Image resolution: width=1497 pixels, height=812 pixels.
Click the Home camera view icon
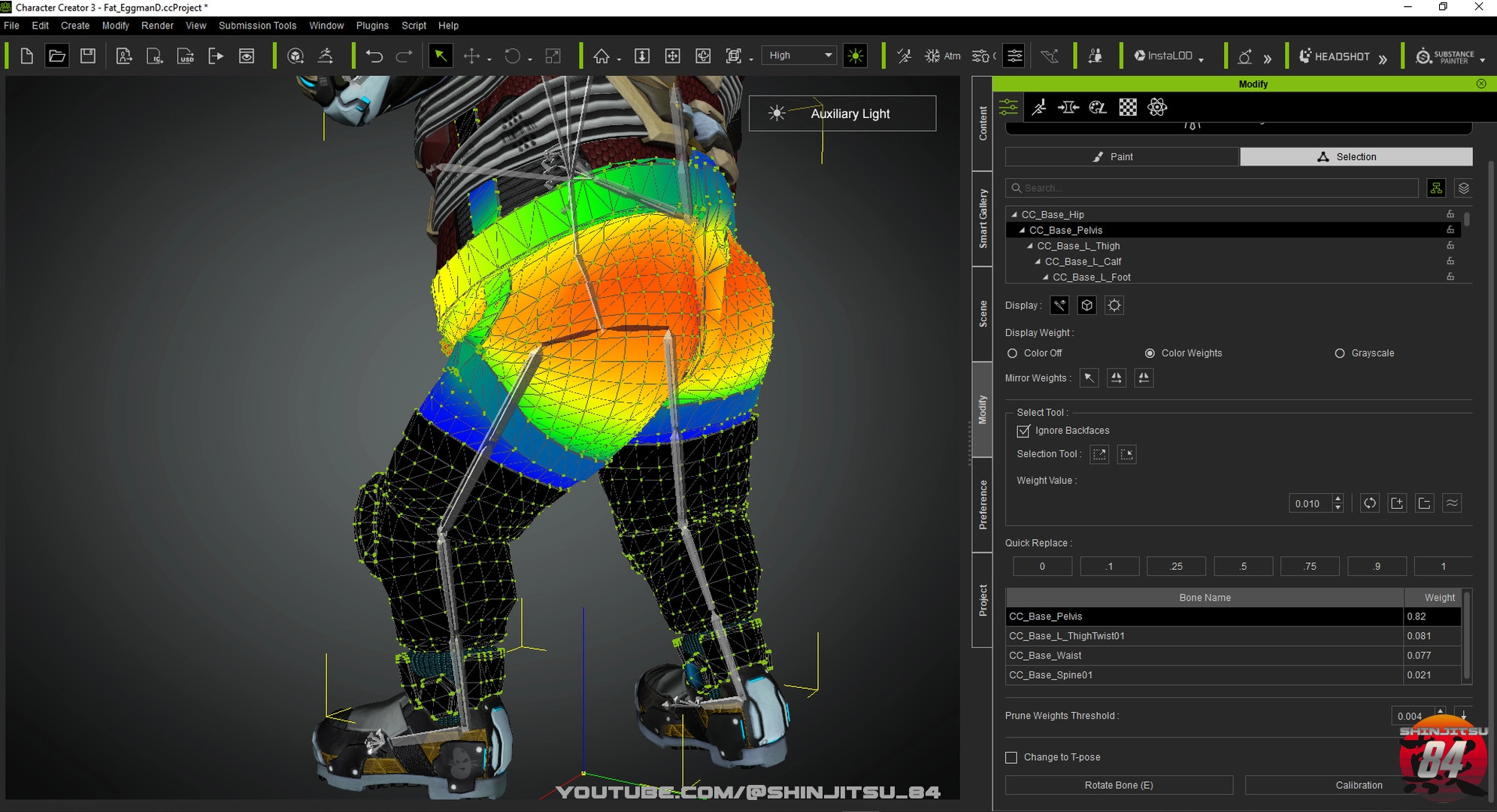click(602, 56)
